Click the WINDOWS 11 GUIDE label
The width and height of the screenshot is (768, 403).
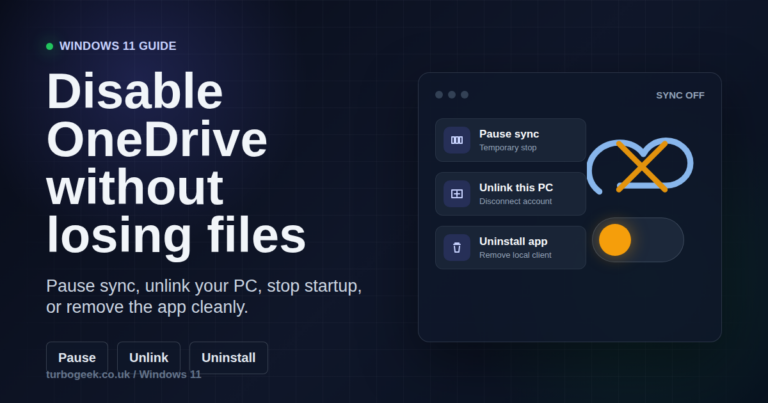point(118,46)
